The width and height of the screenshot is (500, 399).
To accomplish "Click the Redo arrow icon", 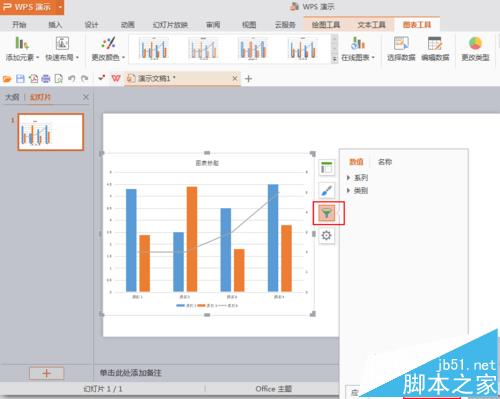I will [85, 79].
